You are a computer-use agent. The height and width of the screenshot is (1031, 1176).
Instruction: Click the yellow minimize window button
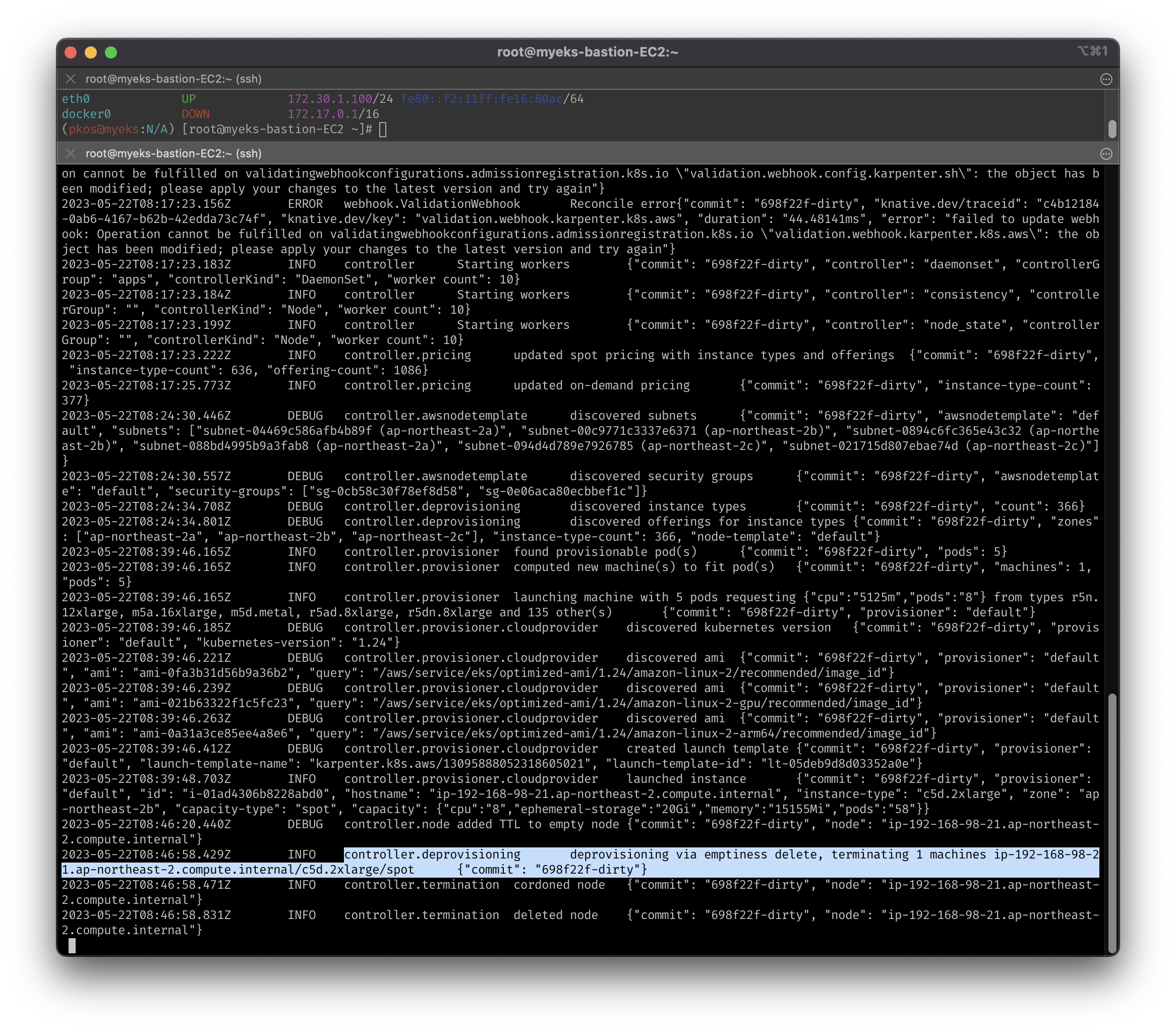[x=91, y=52]
